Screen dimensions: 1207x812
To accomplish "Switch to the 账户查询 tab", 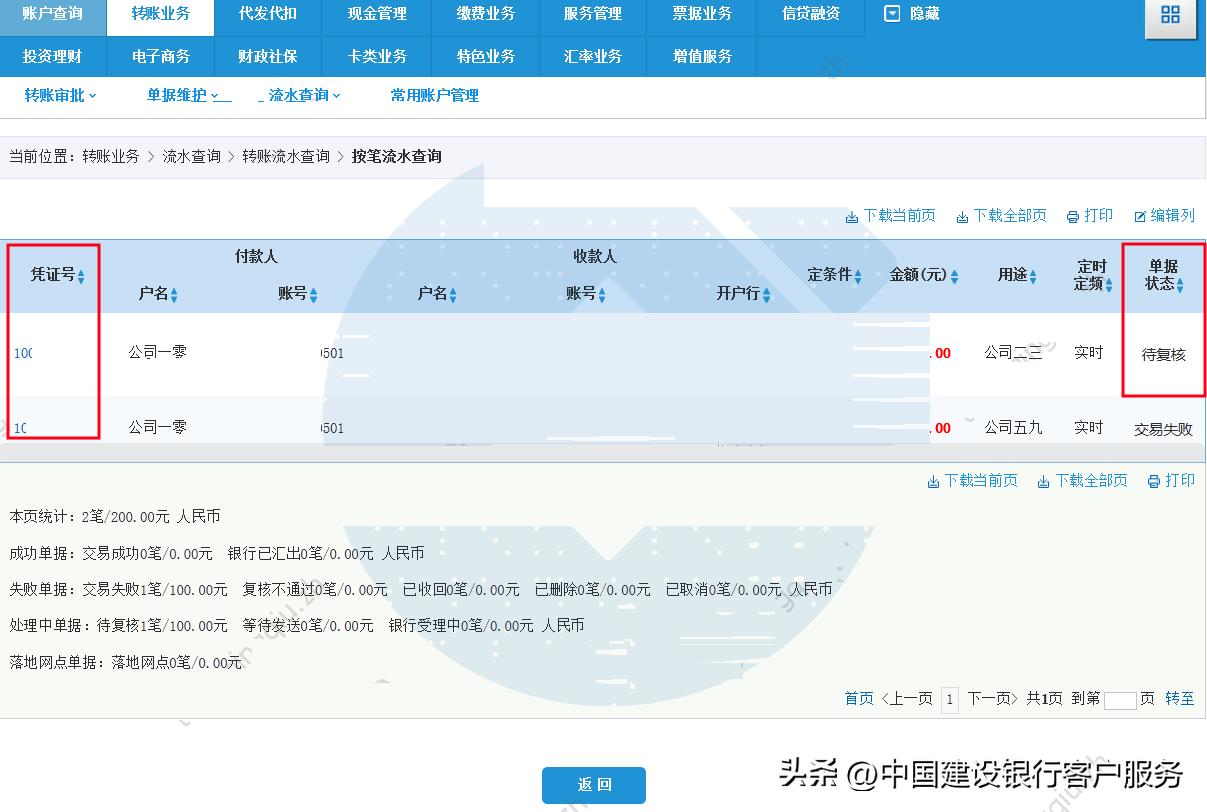I will 52,13.
